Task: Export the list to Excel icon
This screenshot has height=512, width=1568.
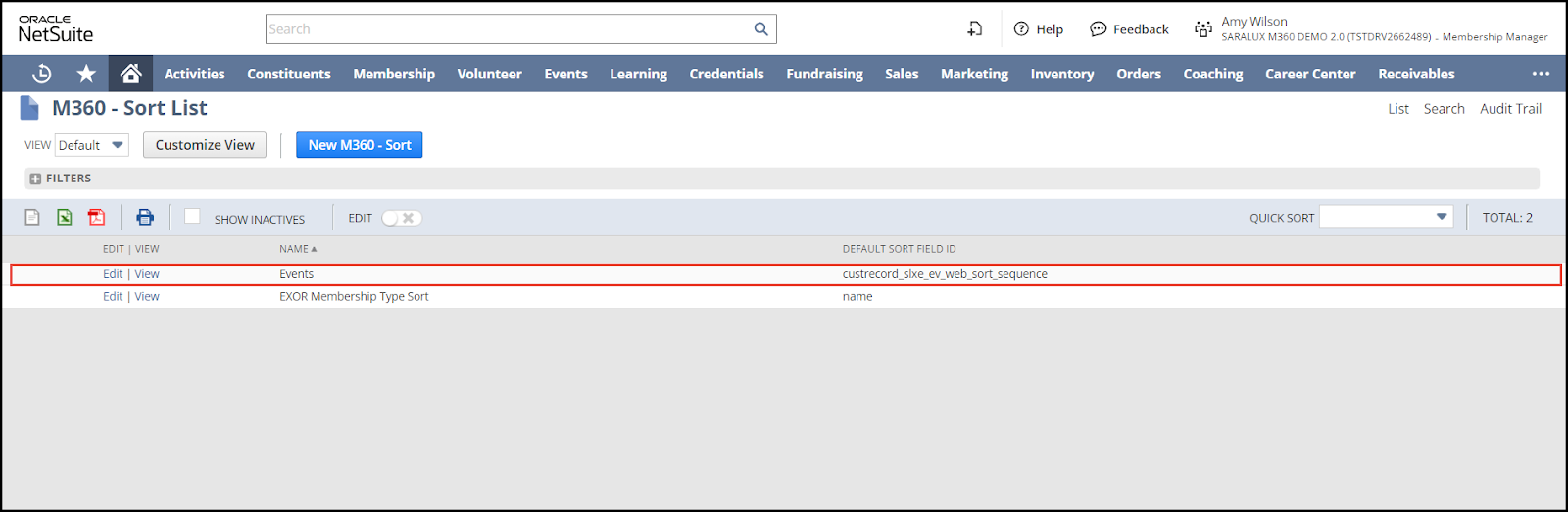Action: coord(65,218)
